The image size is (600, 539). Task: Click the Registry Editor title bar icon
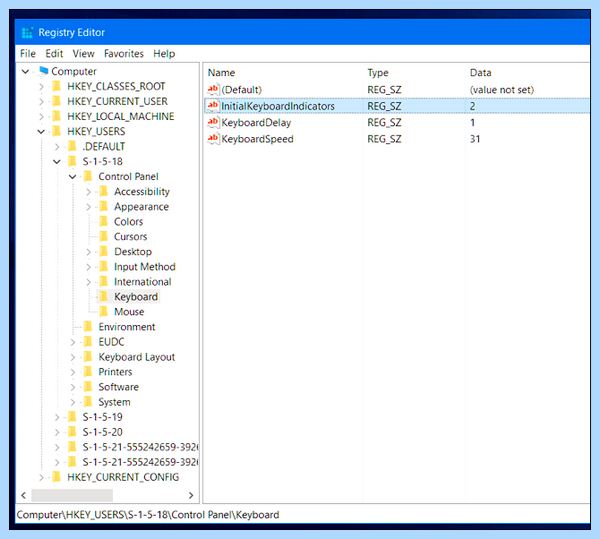tap(27, 33)
